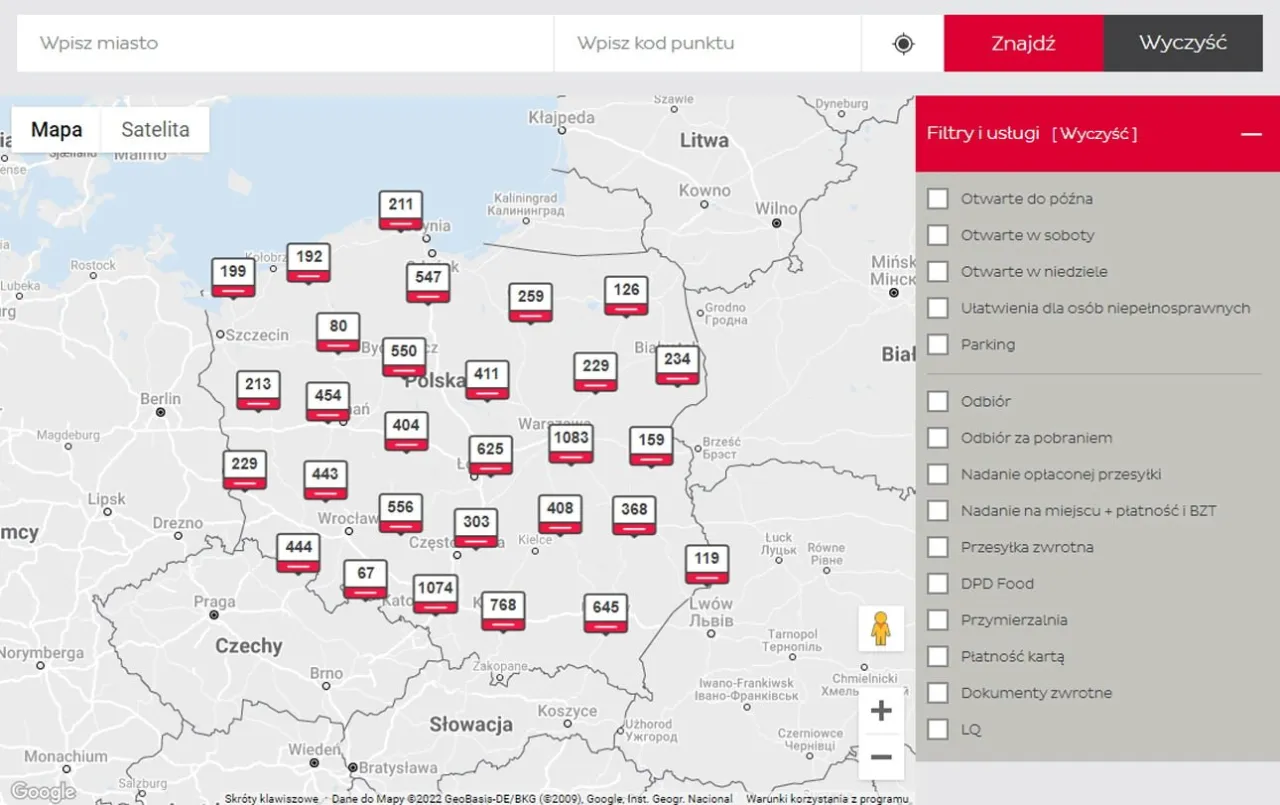Click the zoom out minus icon
The height and width of the screenshot is (805, 1280).
coord(880,757)
